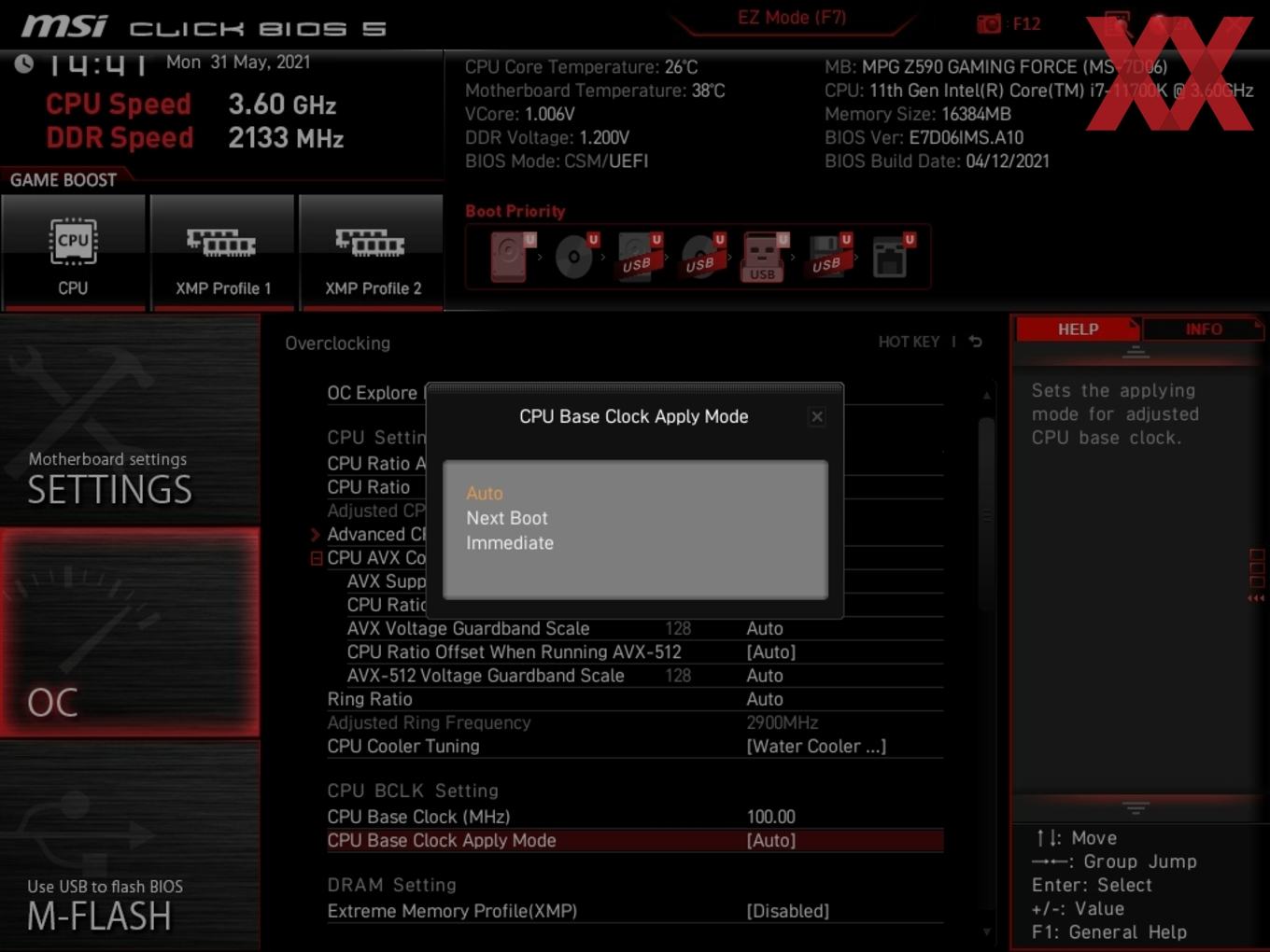This screenshot has height=952, width=1270.
Task: Open Extreme Memory Profile [Disabled] dropdown
Action: click(x=787, y=911)
